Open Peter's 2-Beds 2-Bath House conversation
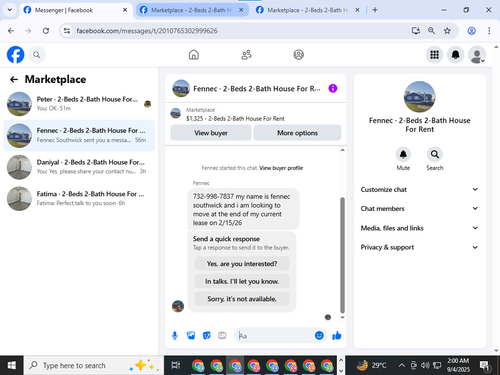 [x=79, y=104]
